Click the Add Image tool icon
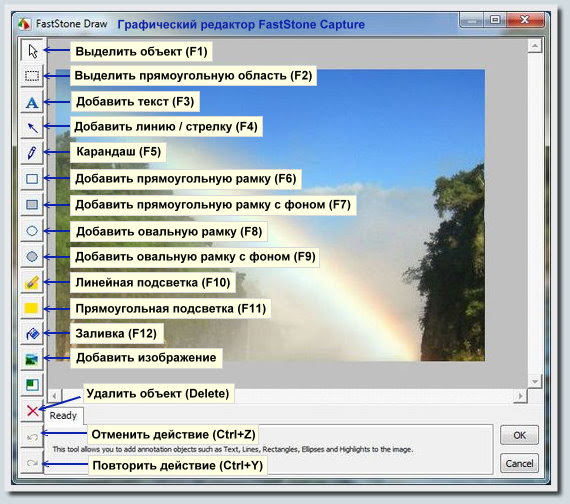 (32, 359)
